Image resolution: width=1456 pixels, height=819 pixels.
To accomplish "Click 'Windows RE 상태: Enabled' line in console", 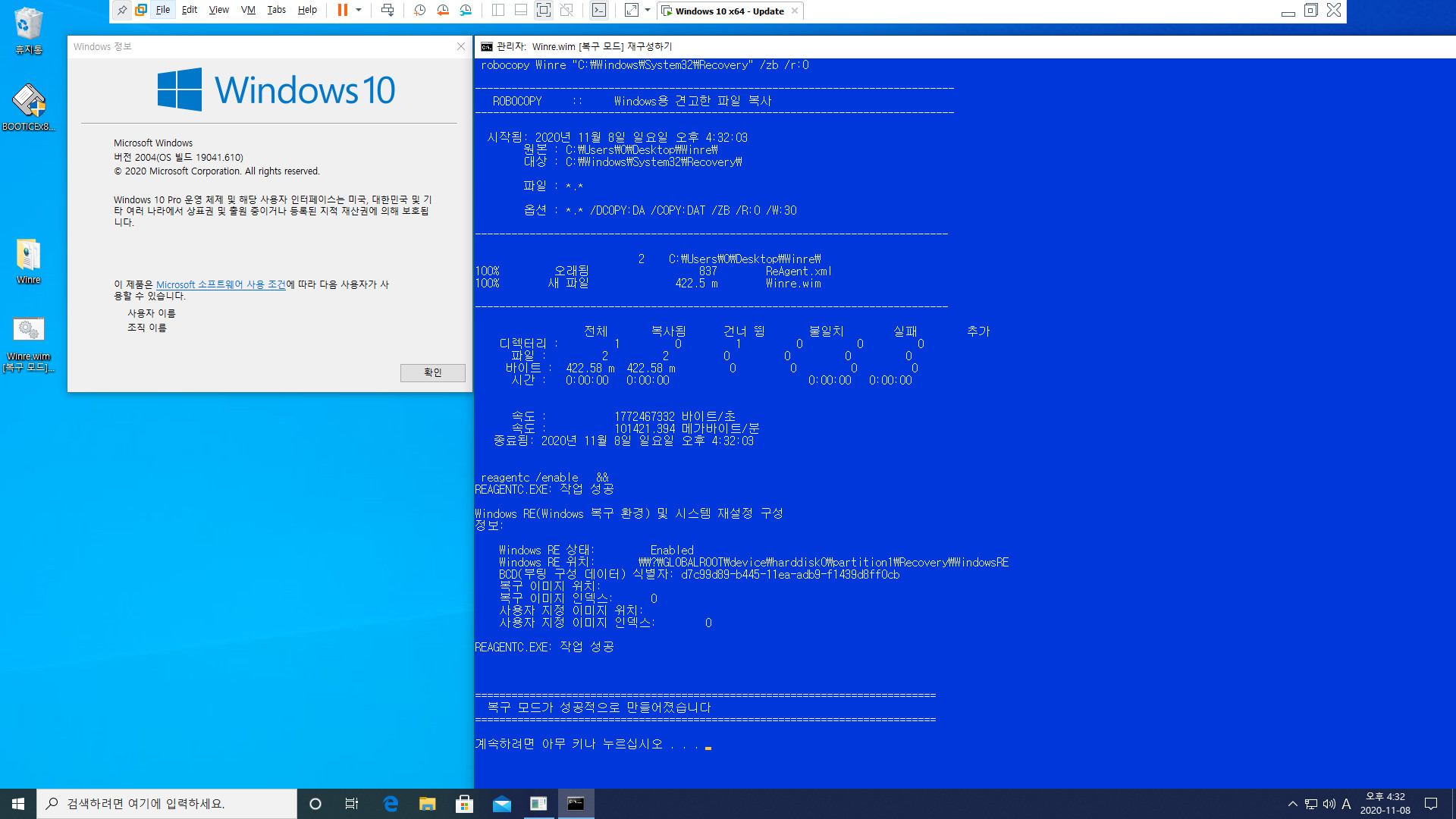I will tap(596, 551).
